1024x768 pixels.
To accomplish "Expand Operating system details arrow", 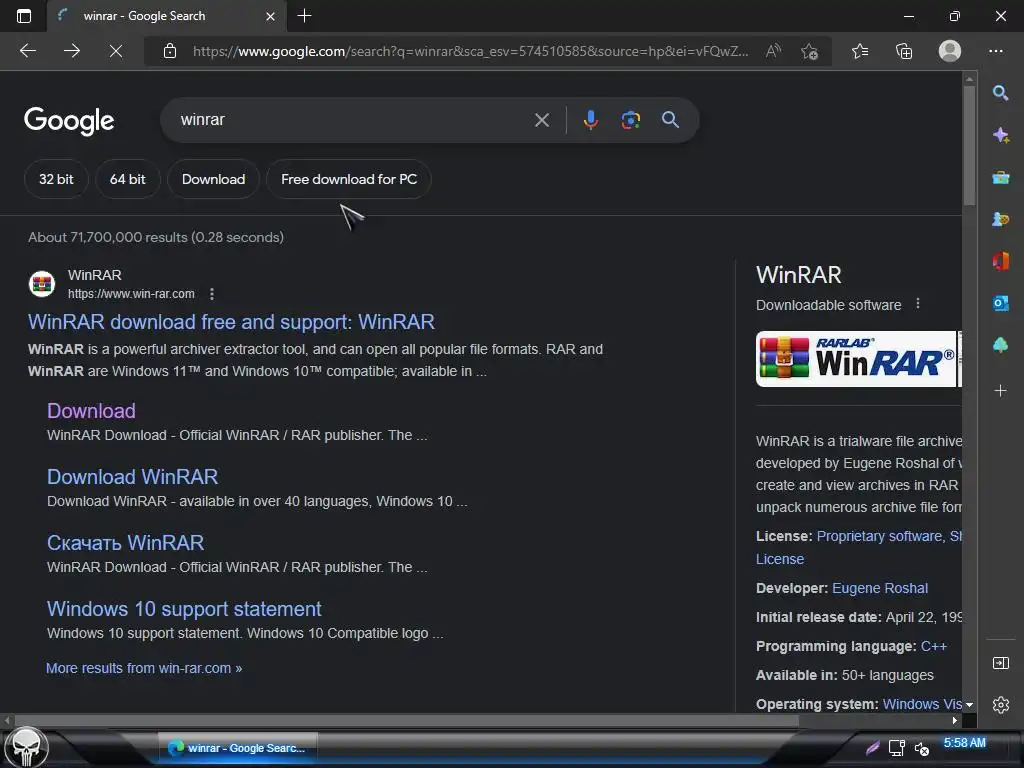I will [x=969, y=705].
